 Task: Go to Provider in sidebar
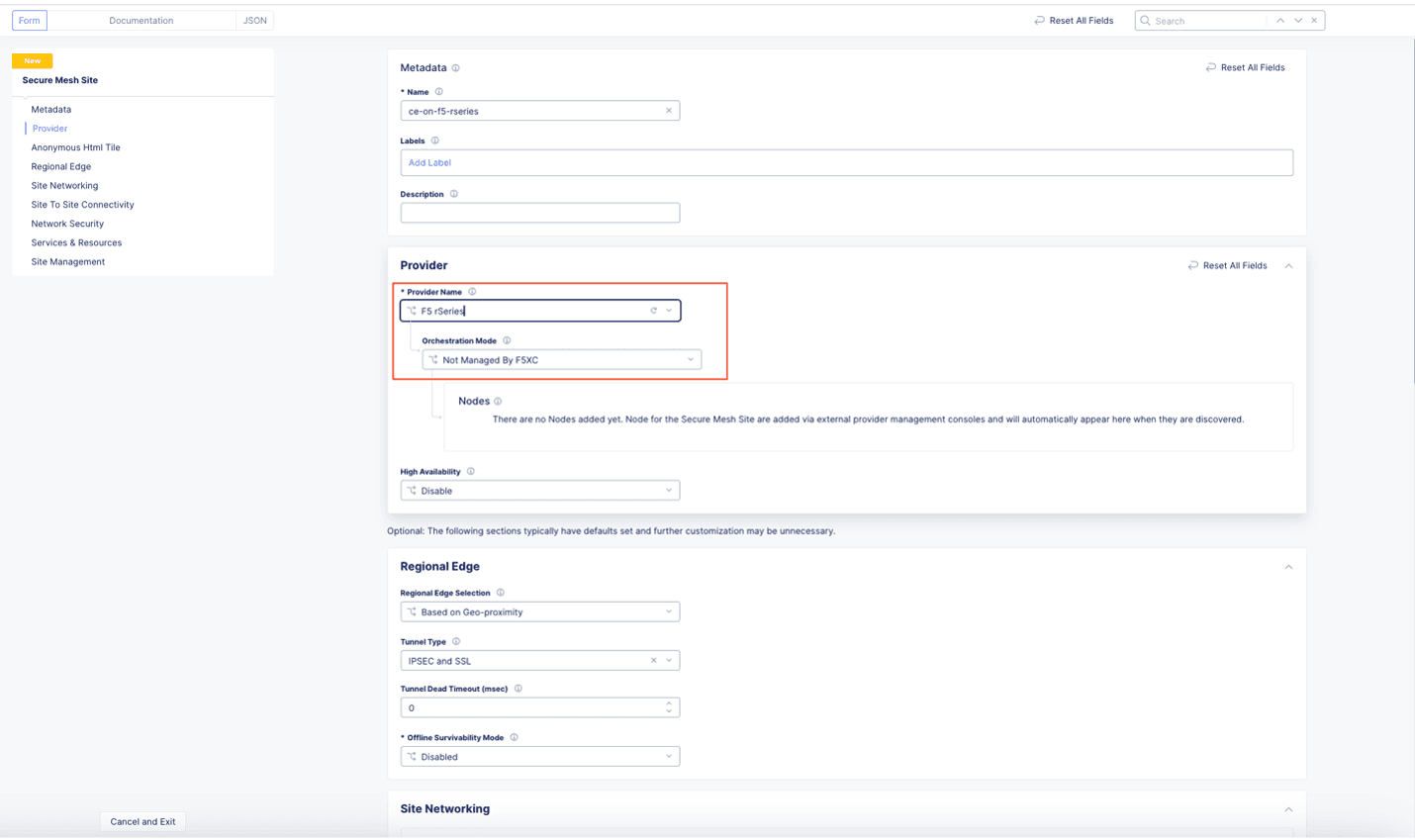click(49, 129)
